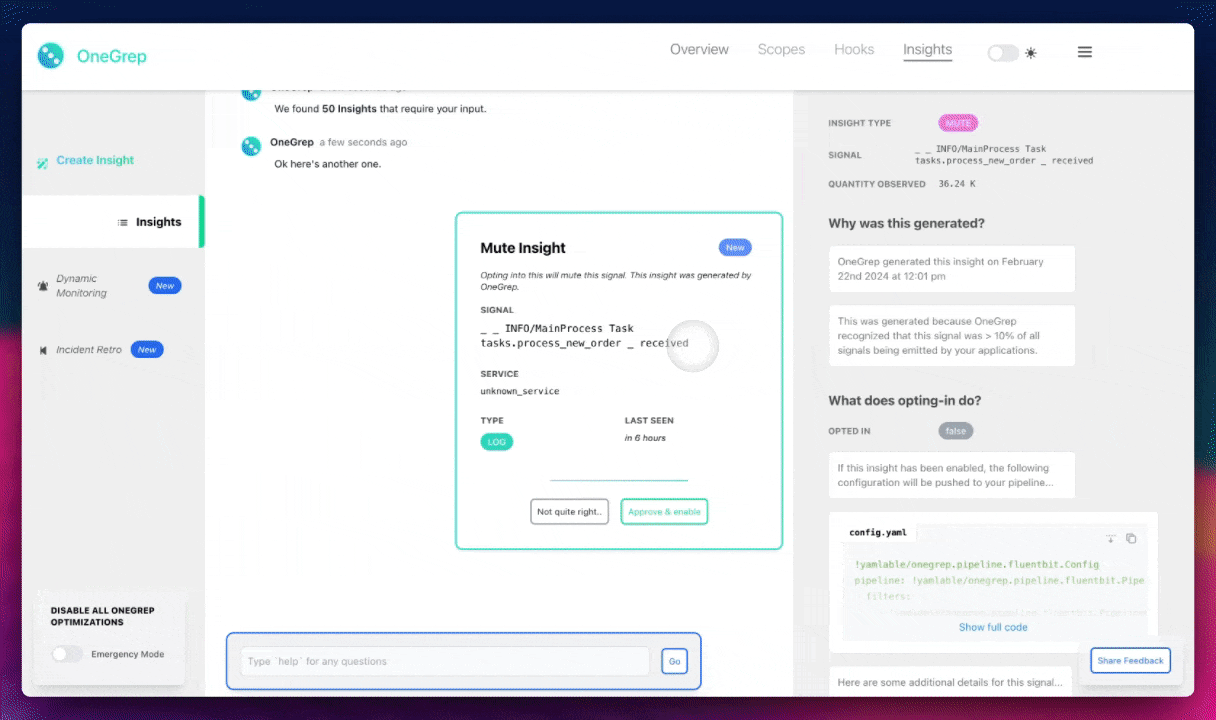Click the list icon beside Insights in the sidebar
The height and width of the screenshot is (720, 1216).
(123, 222)
